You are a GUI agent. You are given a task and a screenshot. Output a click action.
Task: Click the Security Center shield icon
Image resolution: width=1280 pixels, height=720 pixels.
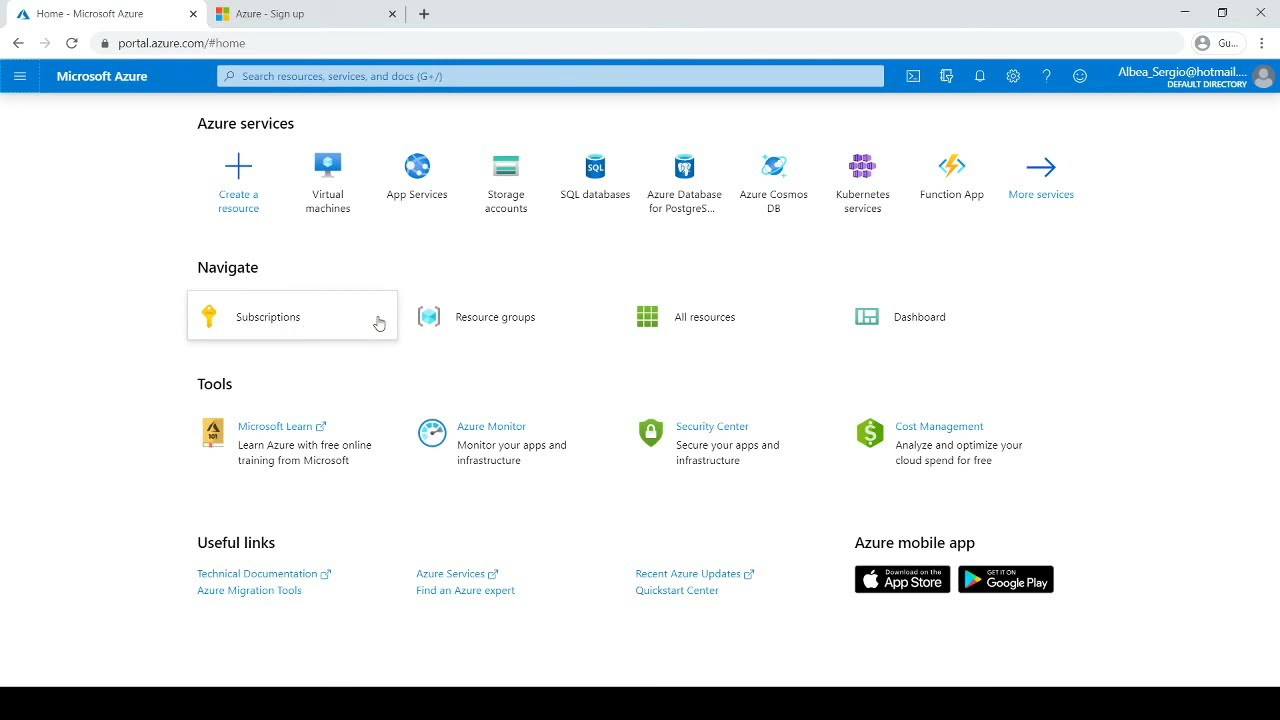(x=651, y=433)
